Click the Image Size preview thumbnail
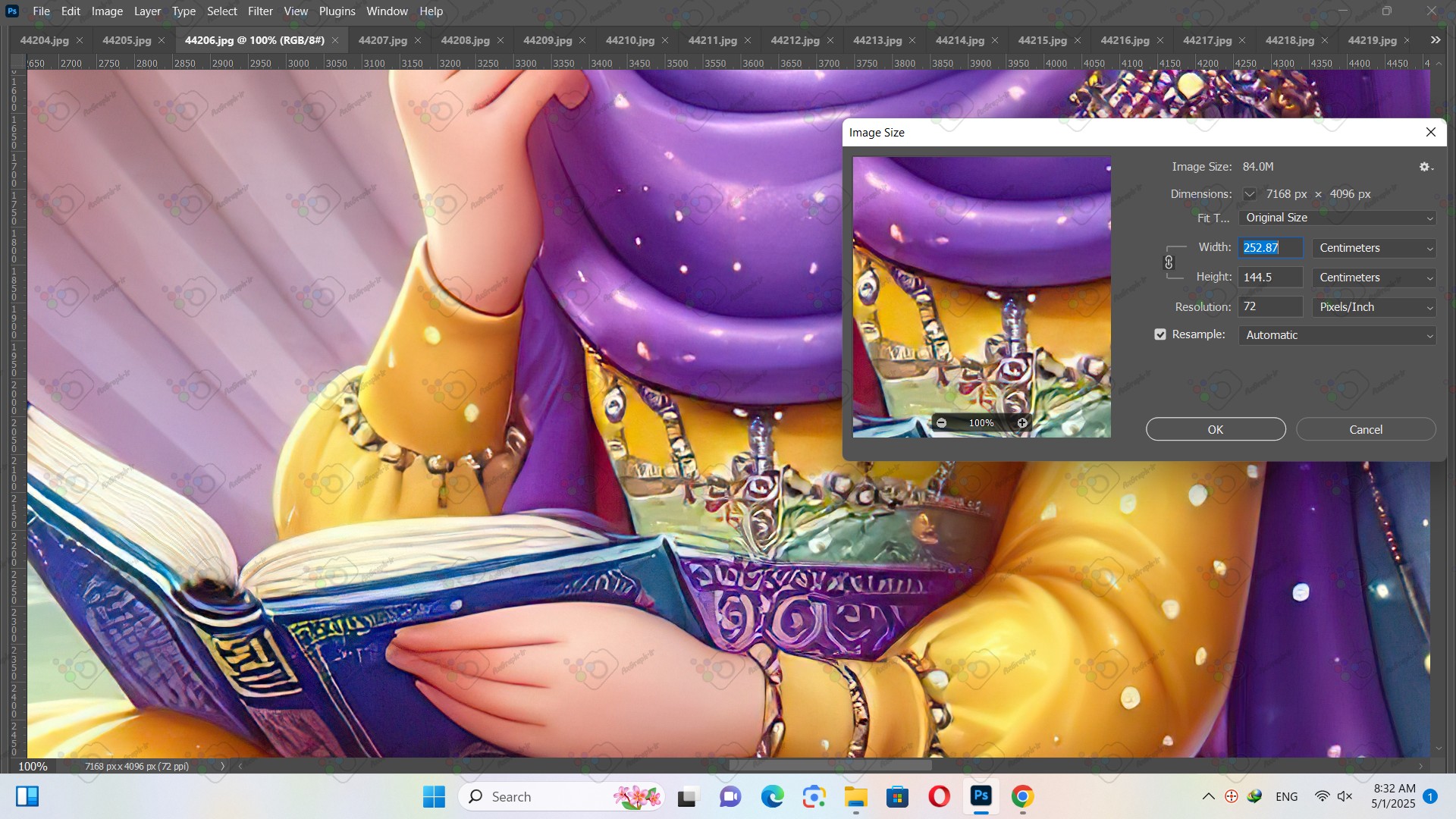 [x=982, y=297]
